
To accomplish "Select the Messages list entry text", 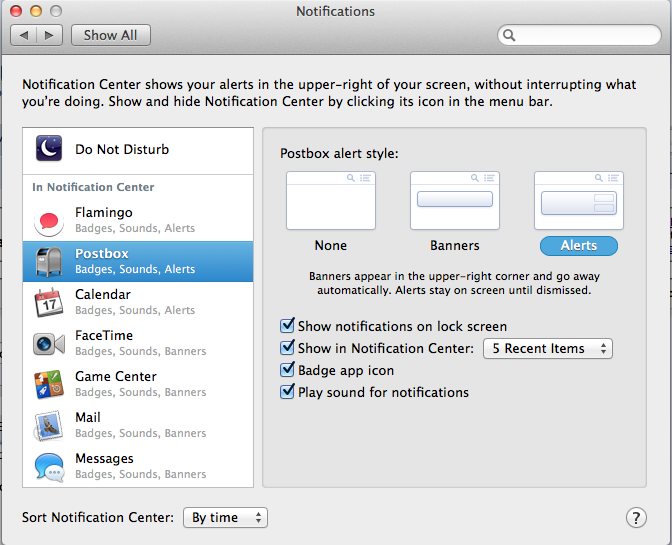I will [x=104, y=458].
